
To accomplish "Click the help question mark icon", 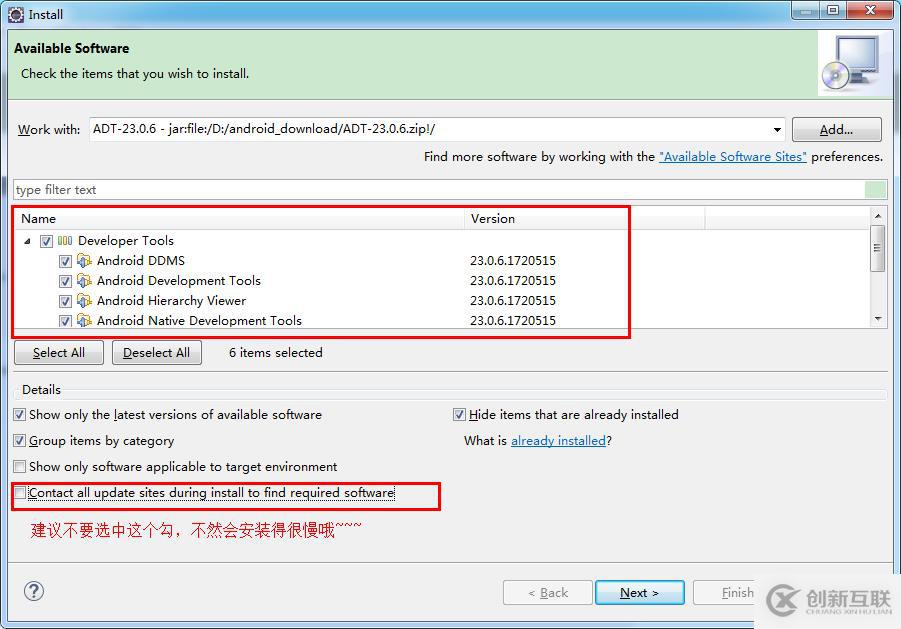I will 34,591.
